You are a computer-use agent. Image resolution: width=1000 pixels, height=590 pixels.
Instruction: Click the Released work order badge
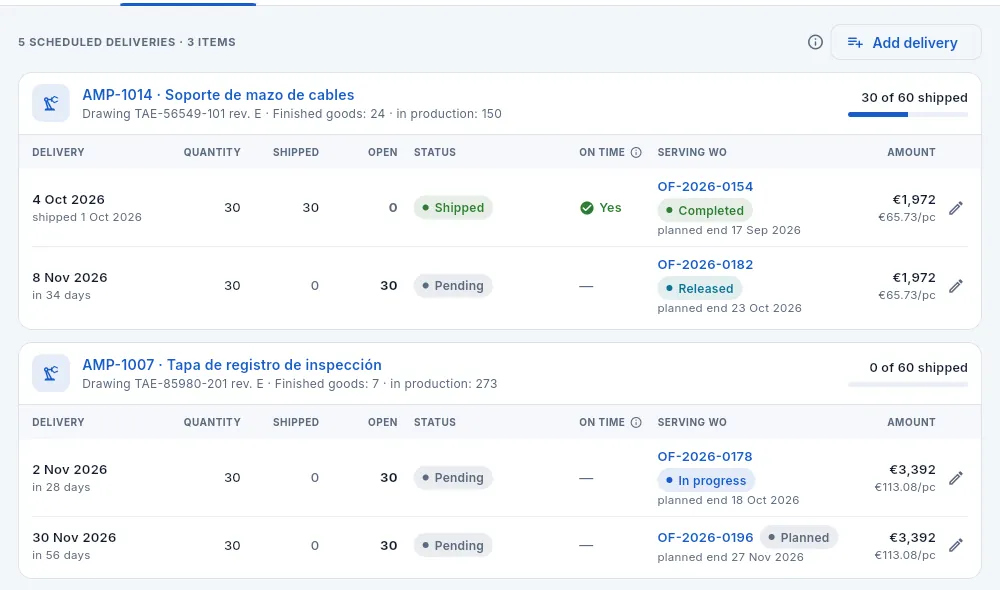[x=700, y=288]
